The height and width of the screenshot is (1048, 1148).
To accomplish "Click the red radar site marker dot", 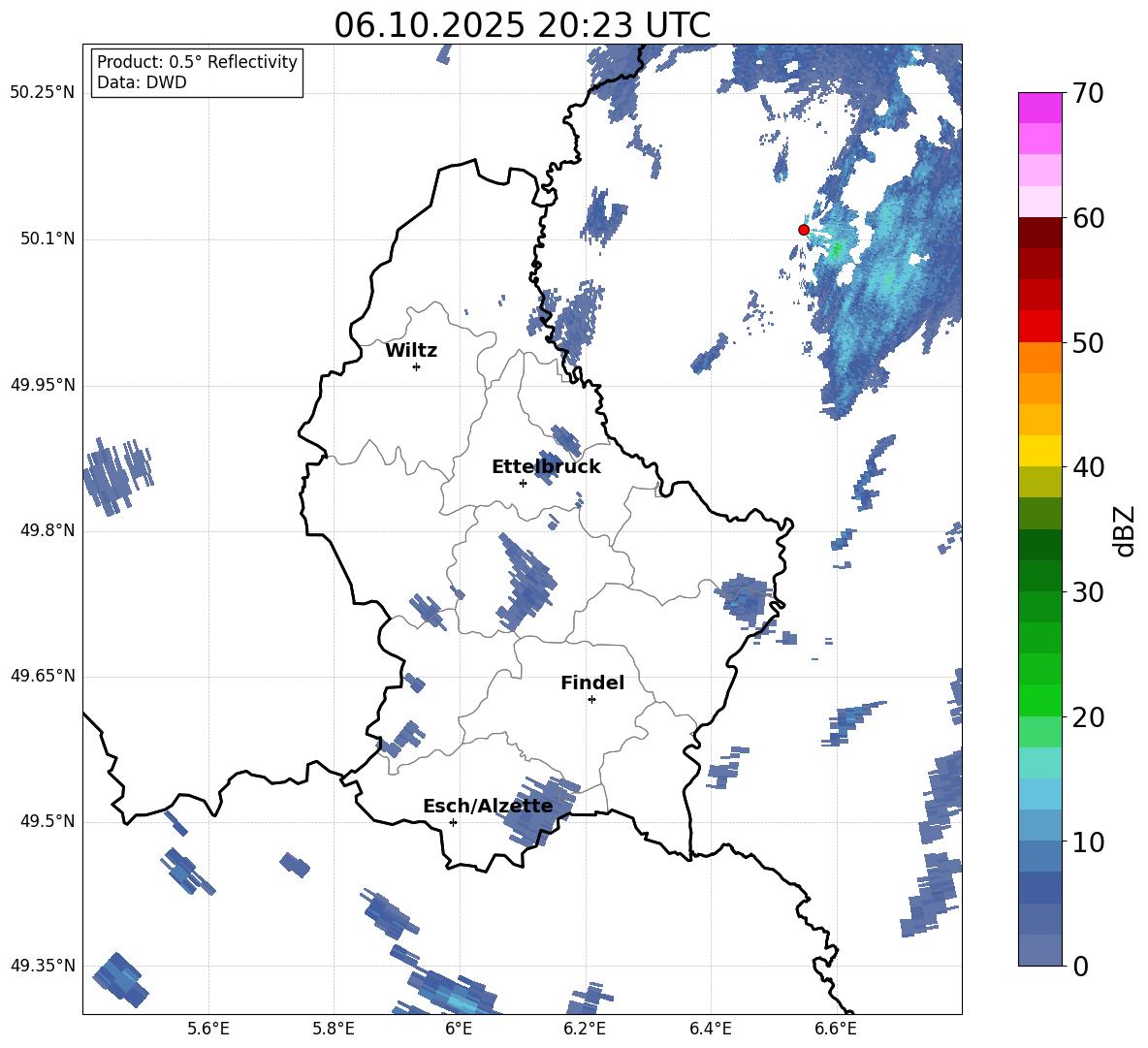I will click(x=803, y=230).
